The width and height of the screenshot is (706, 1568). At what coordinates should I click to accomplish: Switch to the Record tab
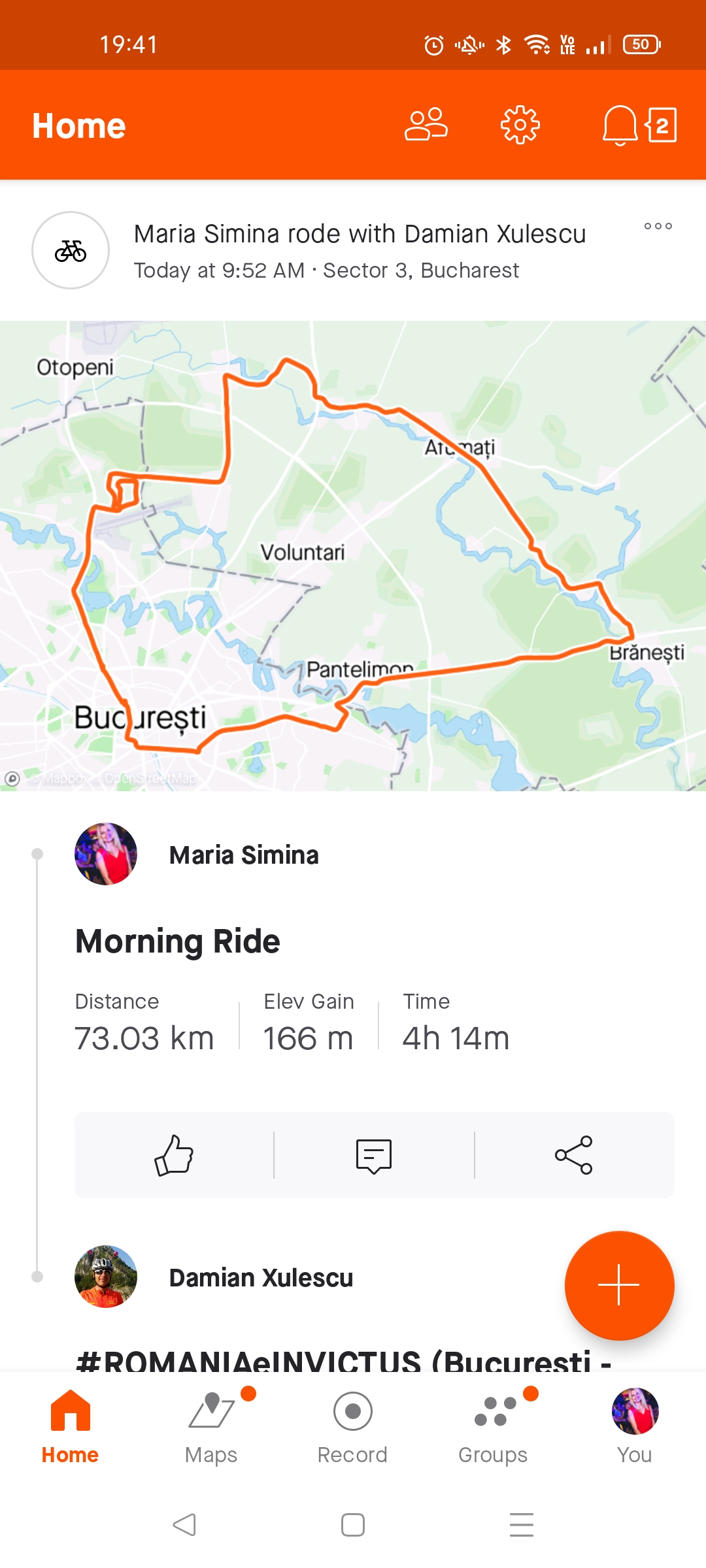352,1427
